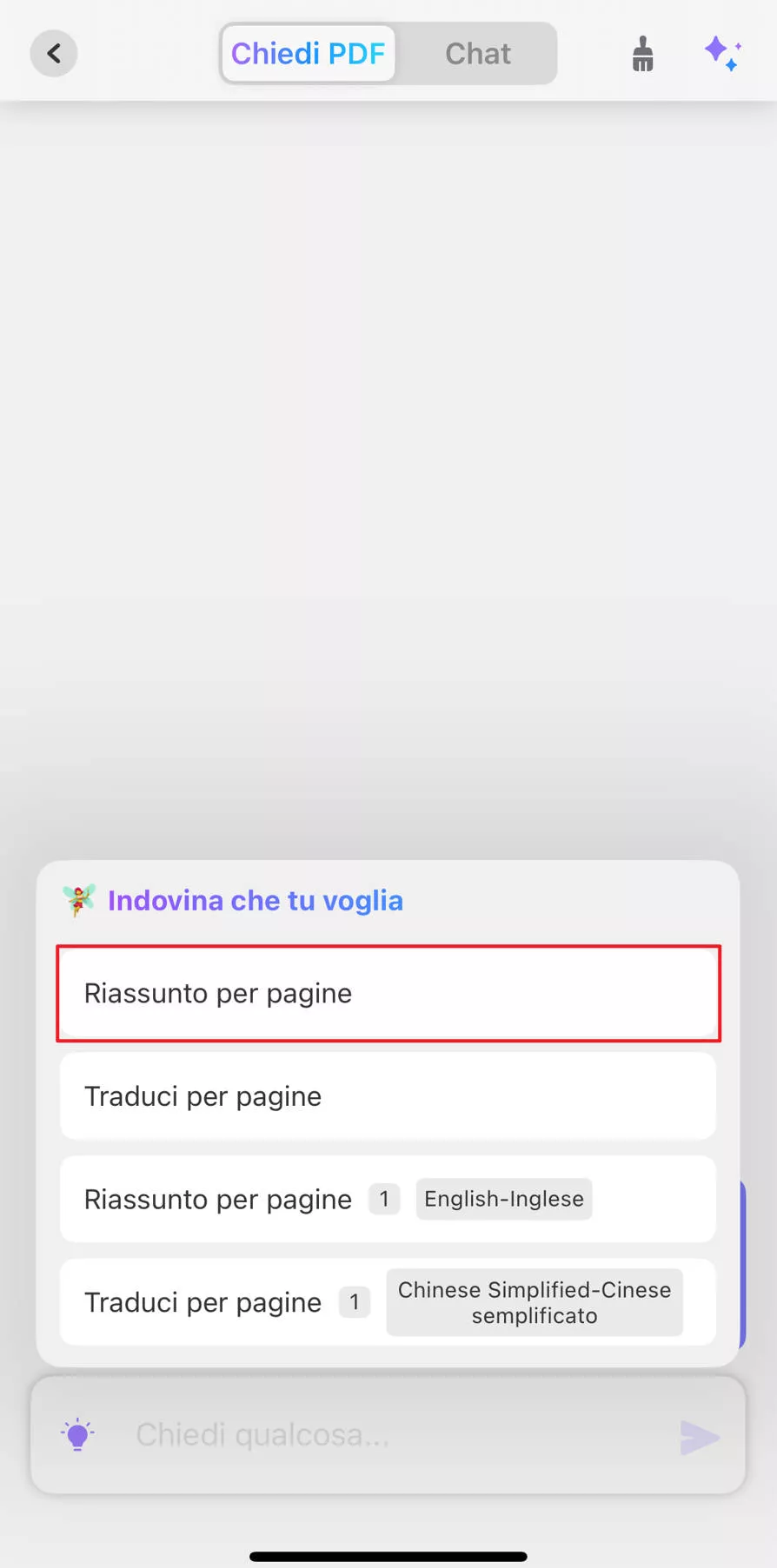Choose the plain Traduci per pagine option

click(388, 1096)
